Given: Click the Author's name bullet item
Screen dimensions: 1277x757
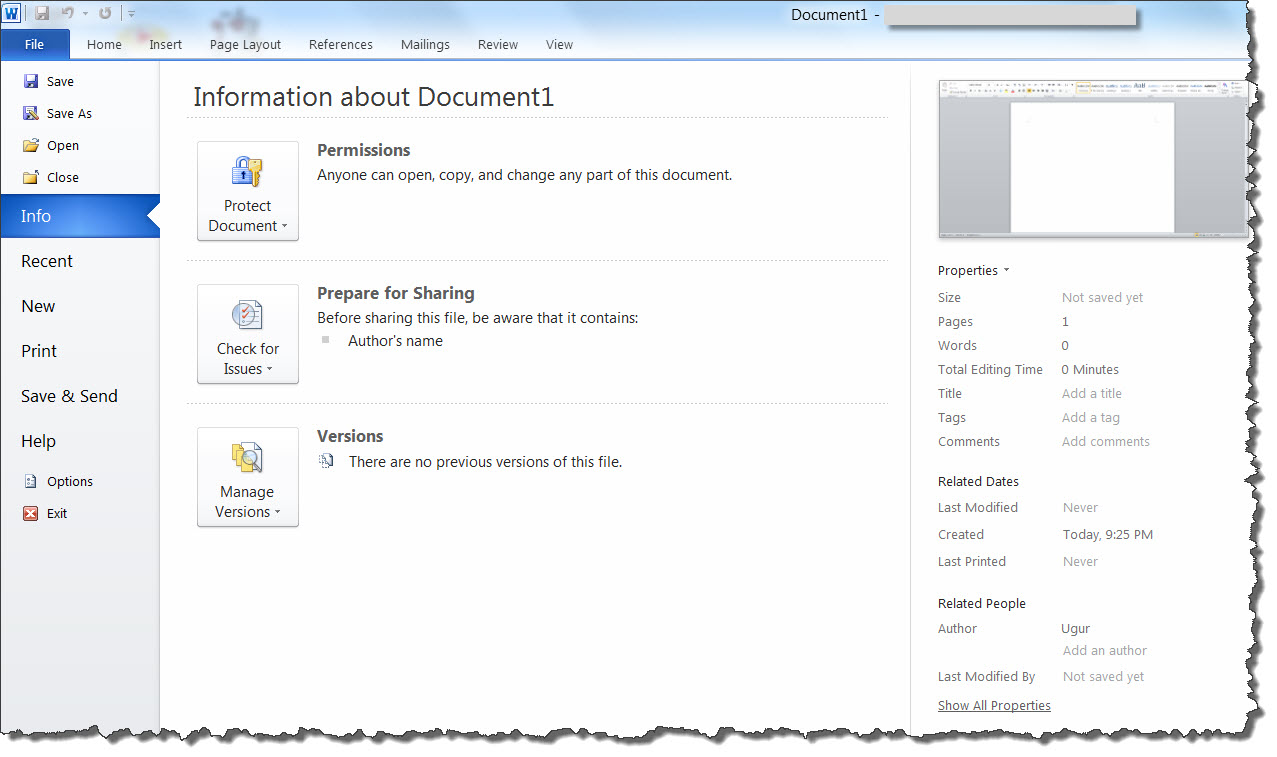Looking at the screenshot, I should coord(395,341).
